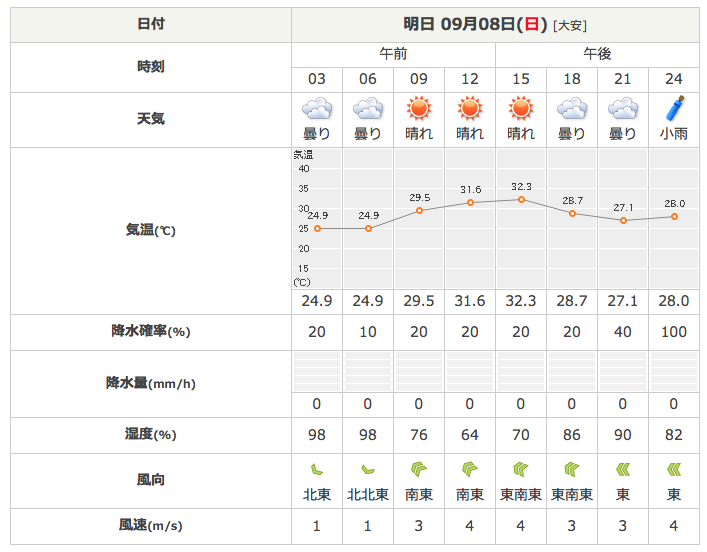Viewport: 707px width, 552px height.
Task: Click the sunny icon in the 09 column
Action: point(419,108)
